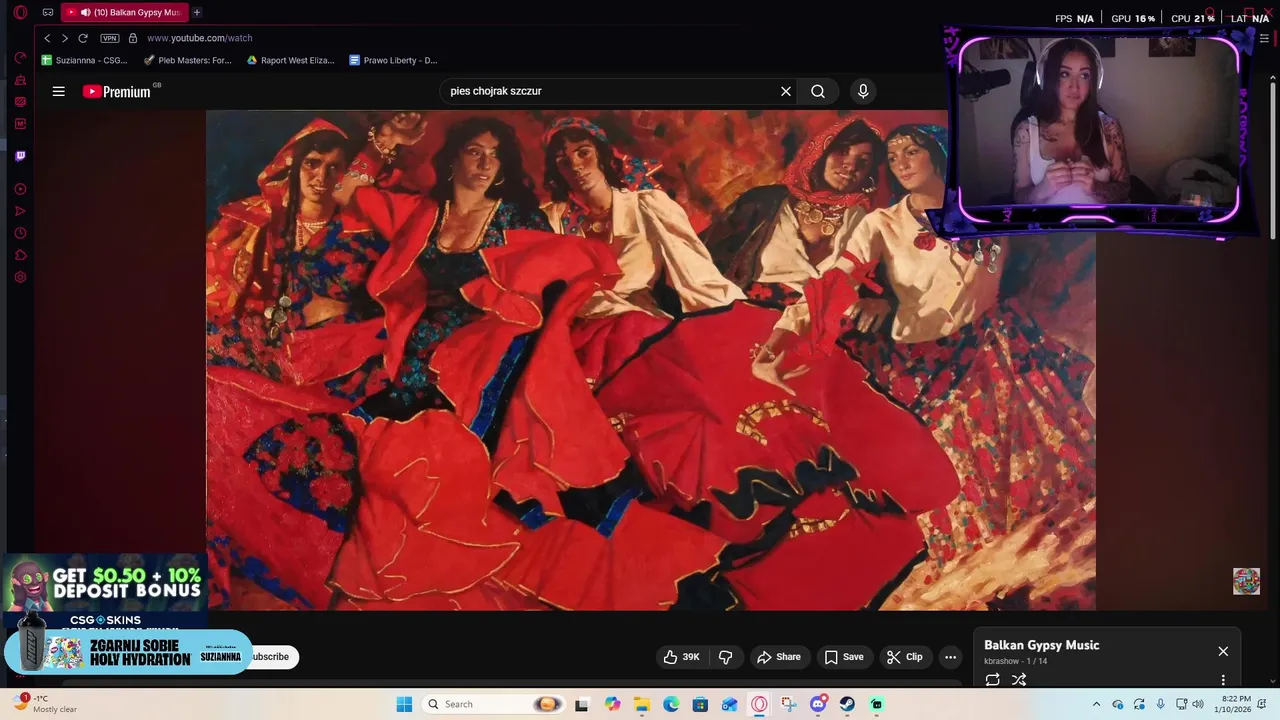The width and height of the screenshot is (1280, 720).
Task: Open the GX Cleaner sidebar icon
Action: point(20,79)
